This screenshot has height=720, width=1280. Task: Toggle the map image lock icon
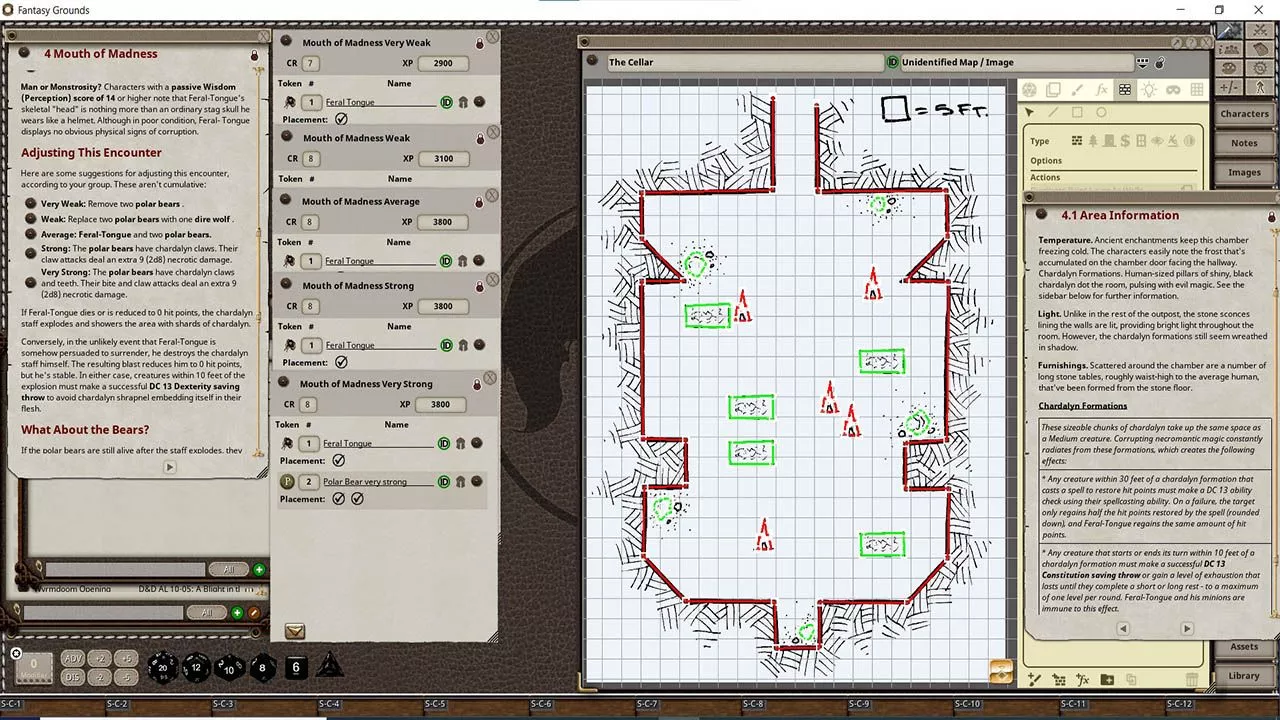pyautogui.click(x=1160, y=62)
